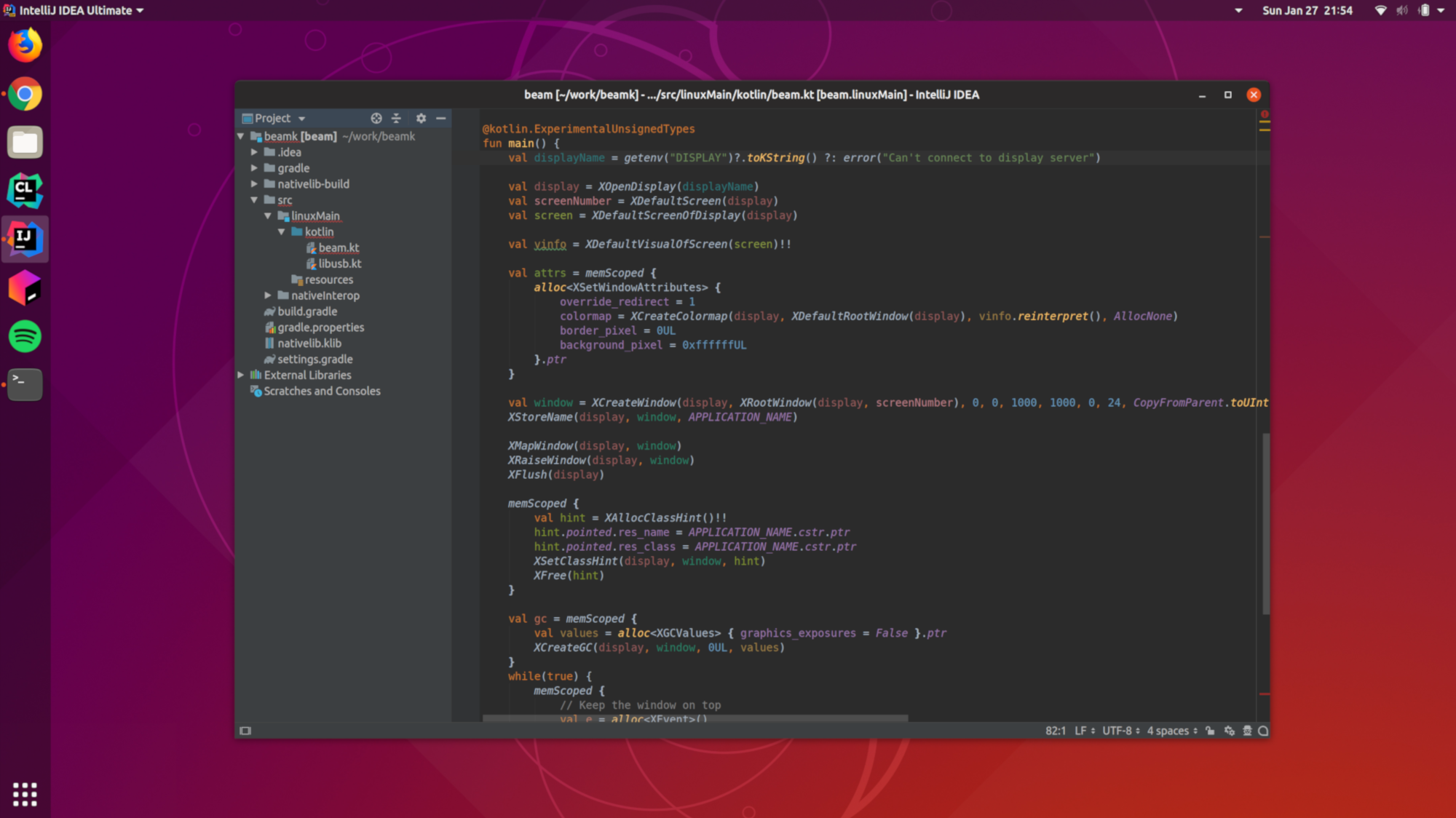Click the line ending LF indicator in status bar

tap(1083, 730)
